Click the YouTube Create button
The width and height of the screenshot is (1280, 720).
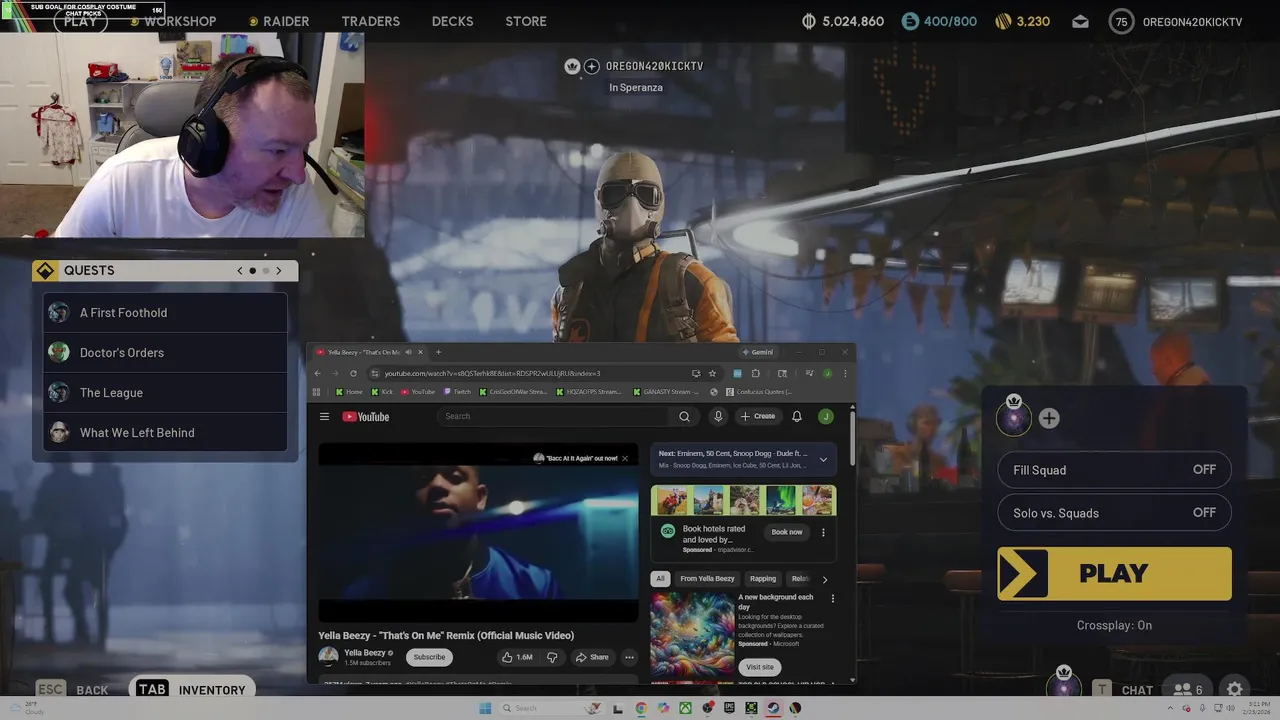click(757, 417)
